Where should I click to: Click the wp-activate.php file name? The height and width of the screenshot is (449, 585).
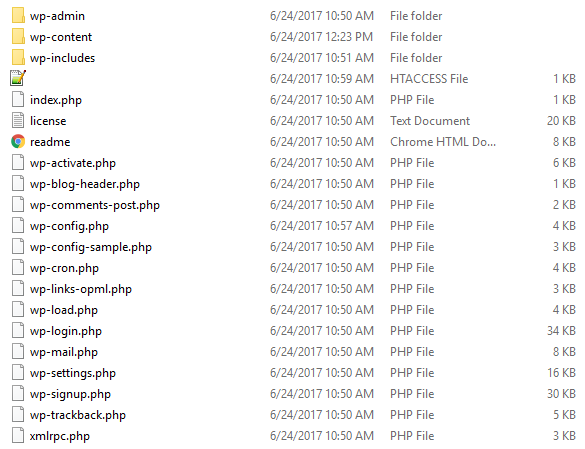click(x=73, y=163)
